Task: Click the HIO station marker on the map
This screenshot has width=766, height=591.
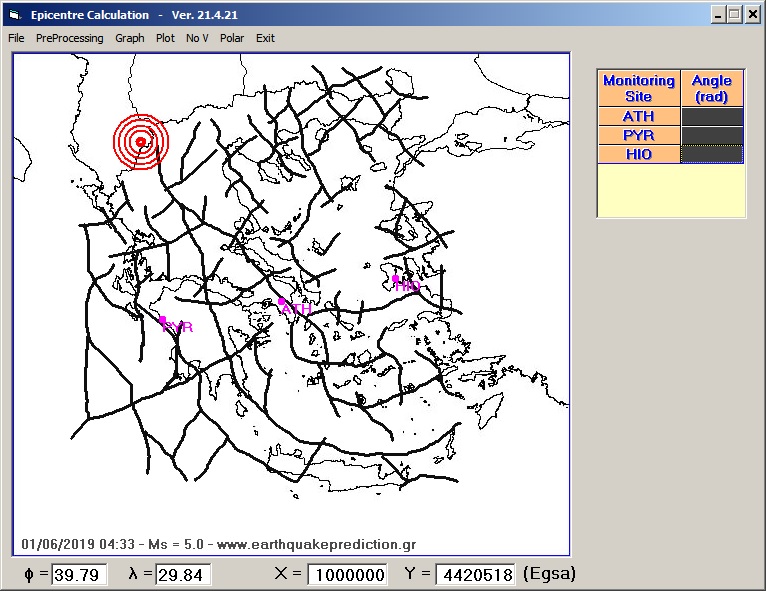Action: tap(396, 279)
